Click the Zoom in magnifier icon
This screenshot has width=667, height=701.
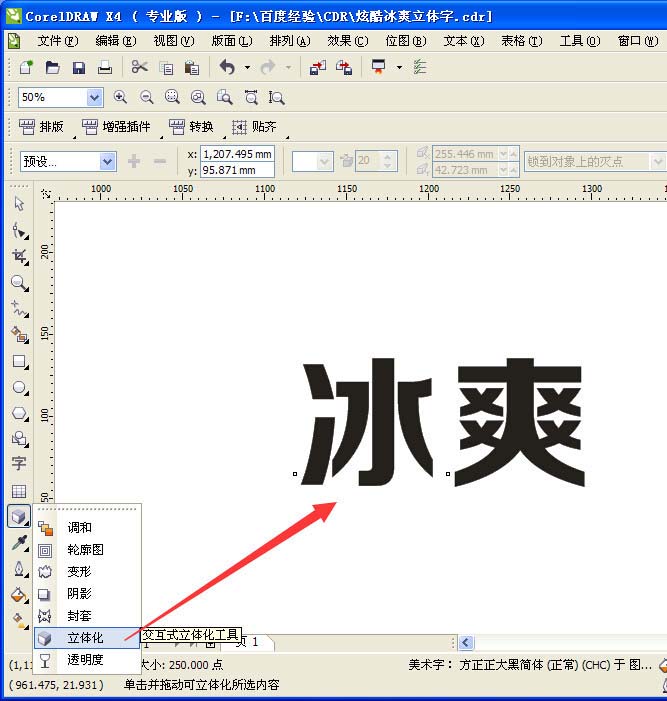tap(120, 97)
